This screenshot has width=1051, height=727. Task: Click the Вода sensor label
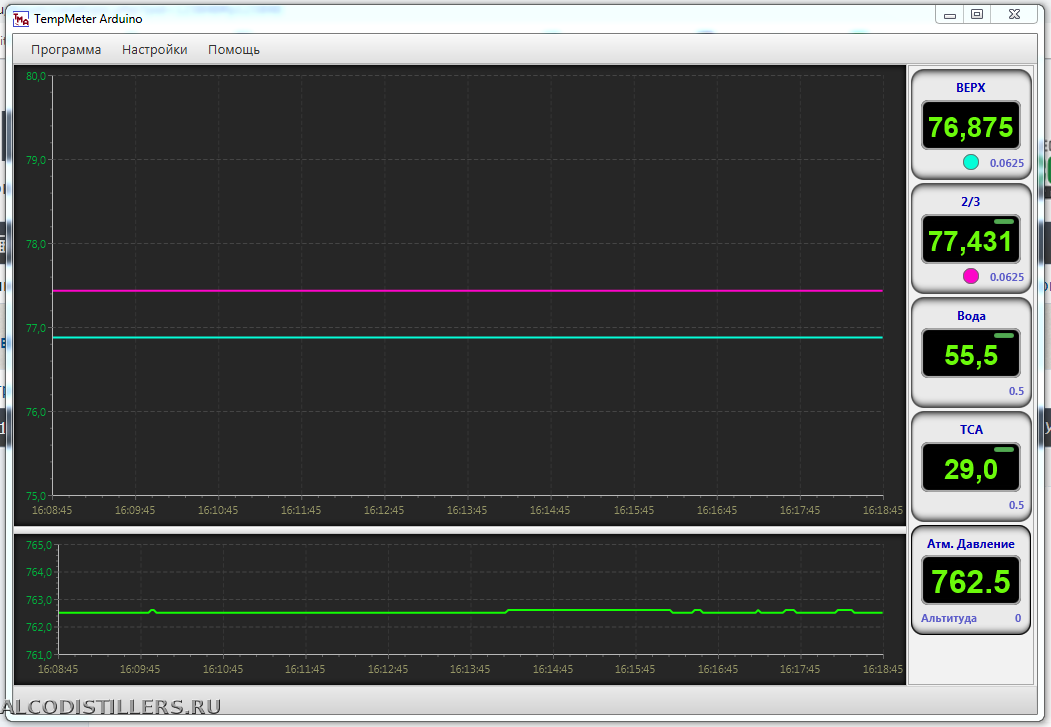click(971, 316)
